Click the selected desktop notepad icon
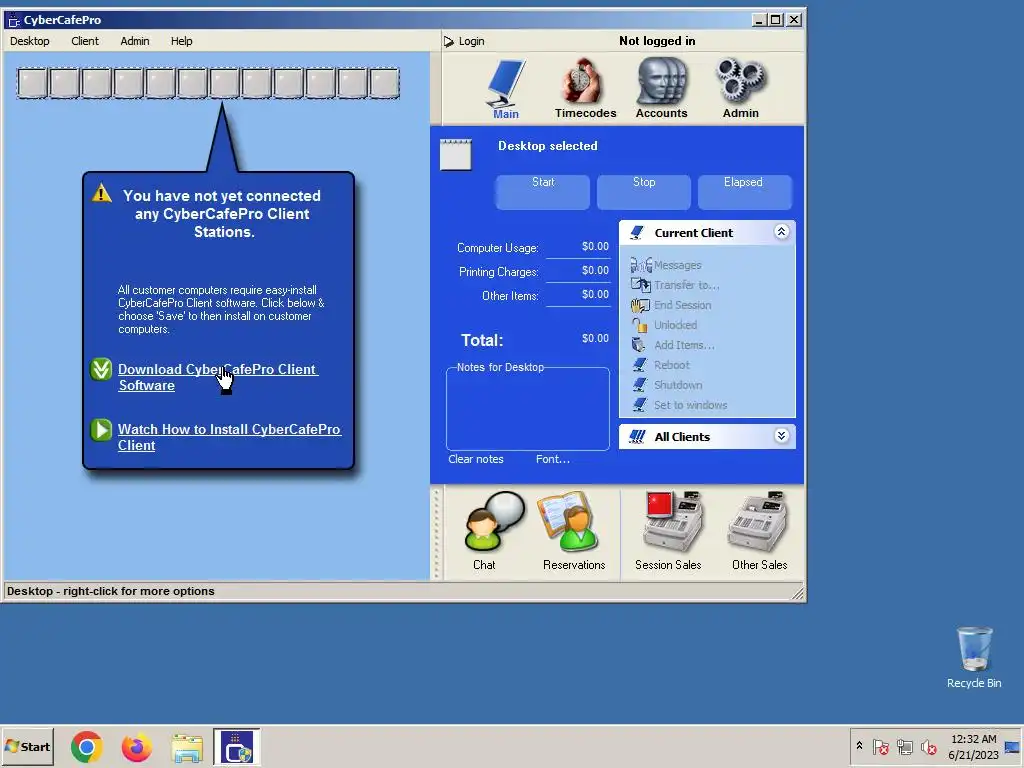The image size is (1024, 768). click(x=456, y=155)
